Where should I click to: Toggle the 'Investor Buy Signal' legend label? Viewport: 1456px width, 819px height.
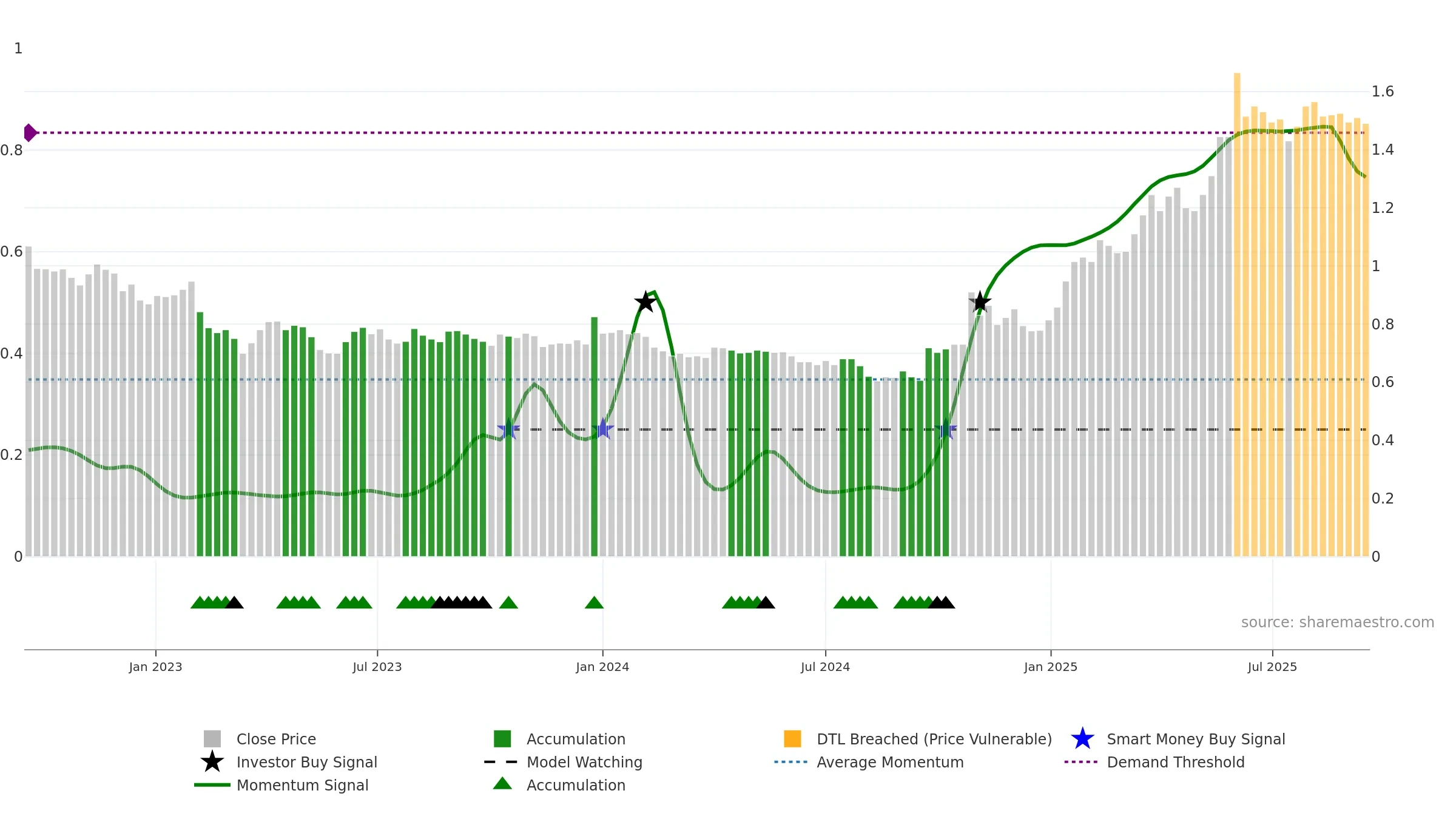tap(307, 762)
